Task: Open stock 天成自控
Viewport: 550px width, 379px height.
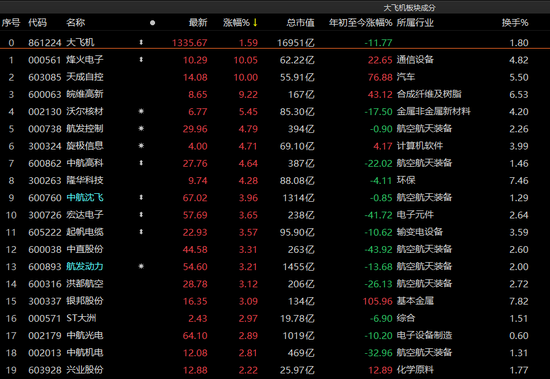Action: tap(85, 77)
